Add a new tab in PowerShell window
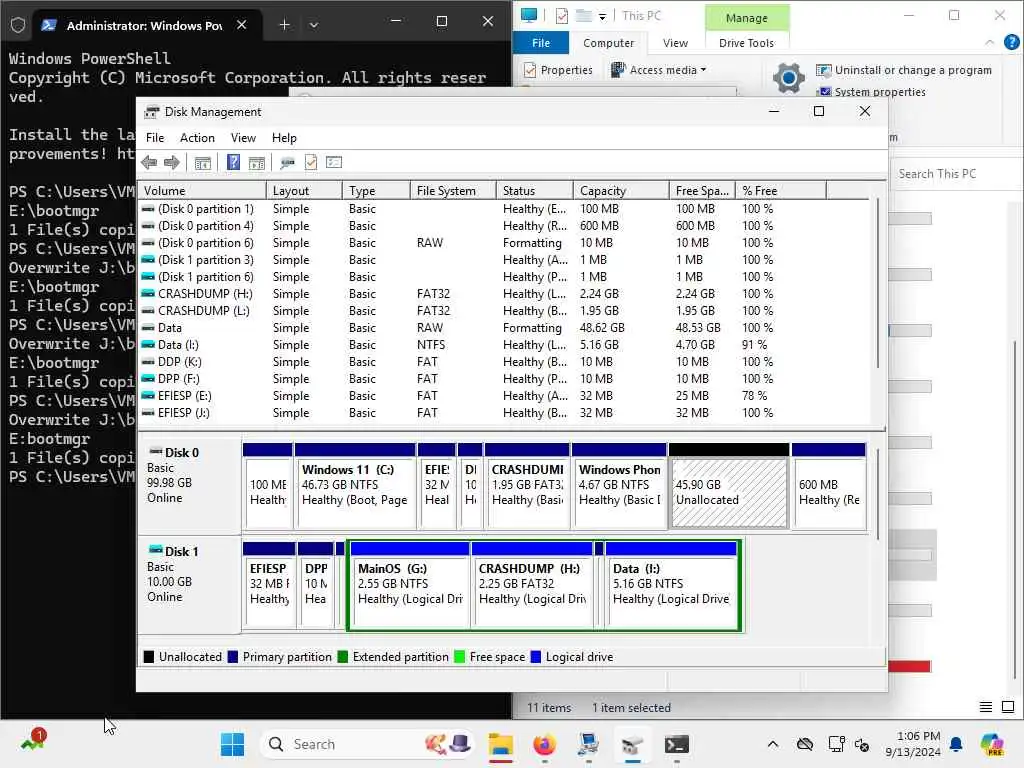Viewport: 1024px width, 768px height. [284, 25]
